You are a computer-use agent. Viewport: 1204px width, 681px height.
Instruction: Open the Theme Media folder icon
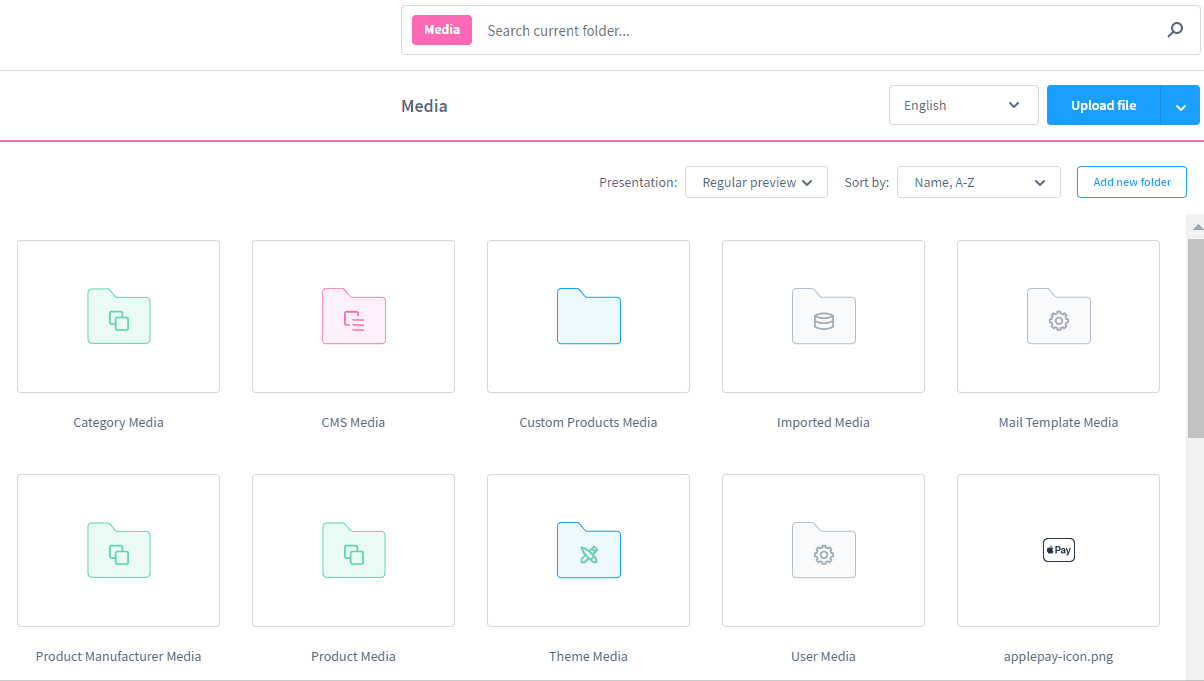(588, 550)
